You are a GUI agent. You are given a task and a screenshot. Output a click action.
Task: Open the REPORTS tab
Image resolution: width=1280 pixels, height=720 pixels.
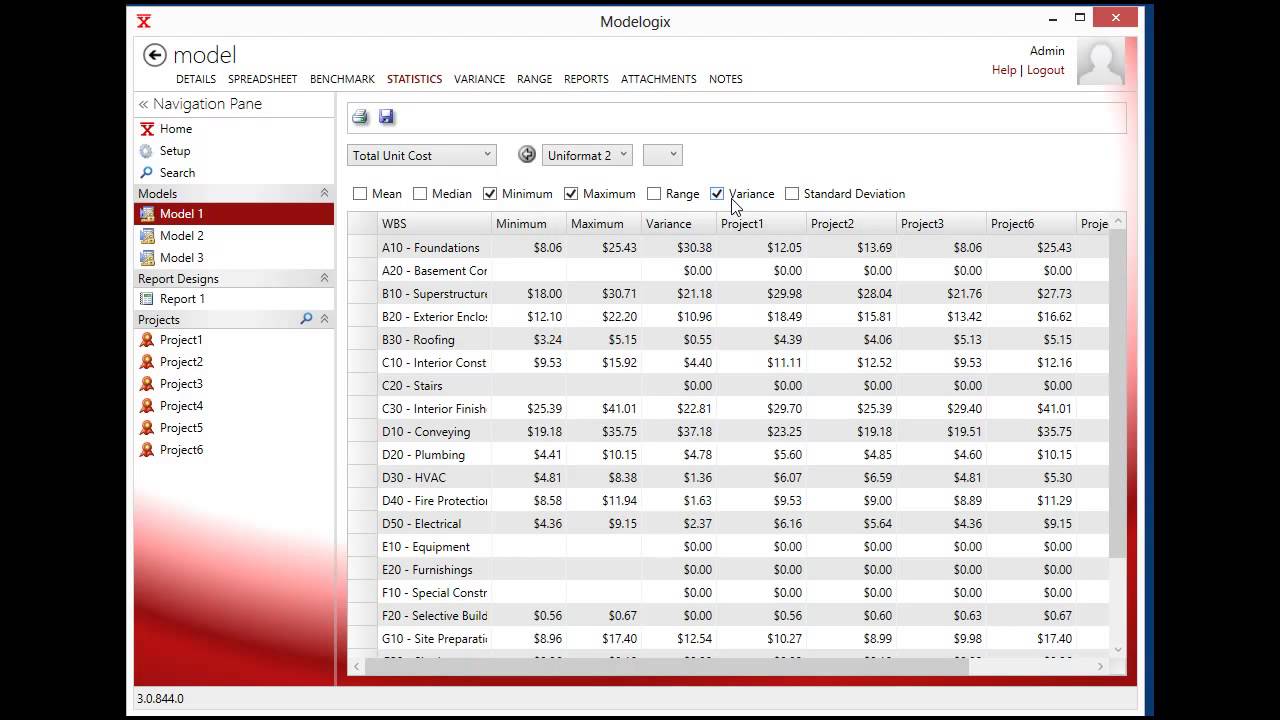point(586,79)
